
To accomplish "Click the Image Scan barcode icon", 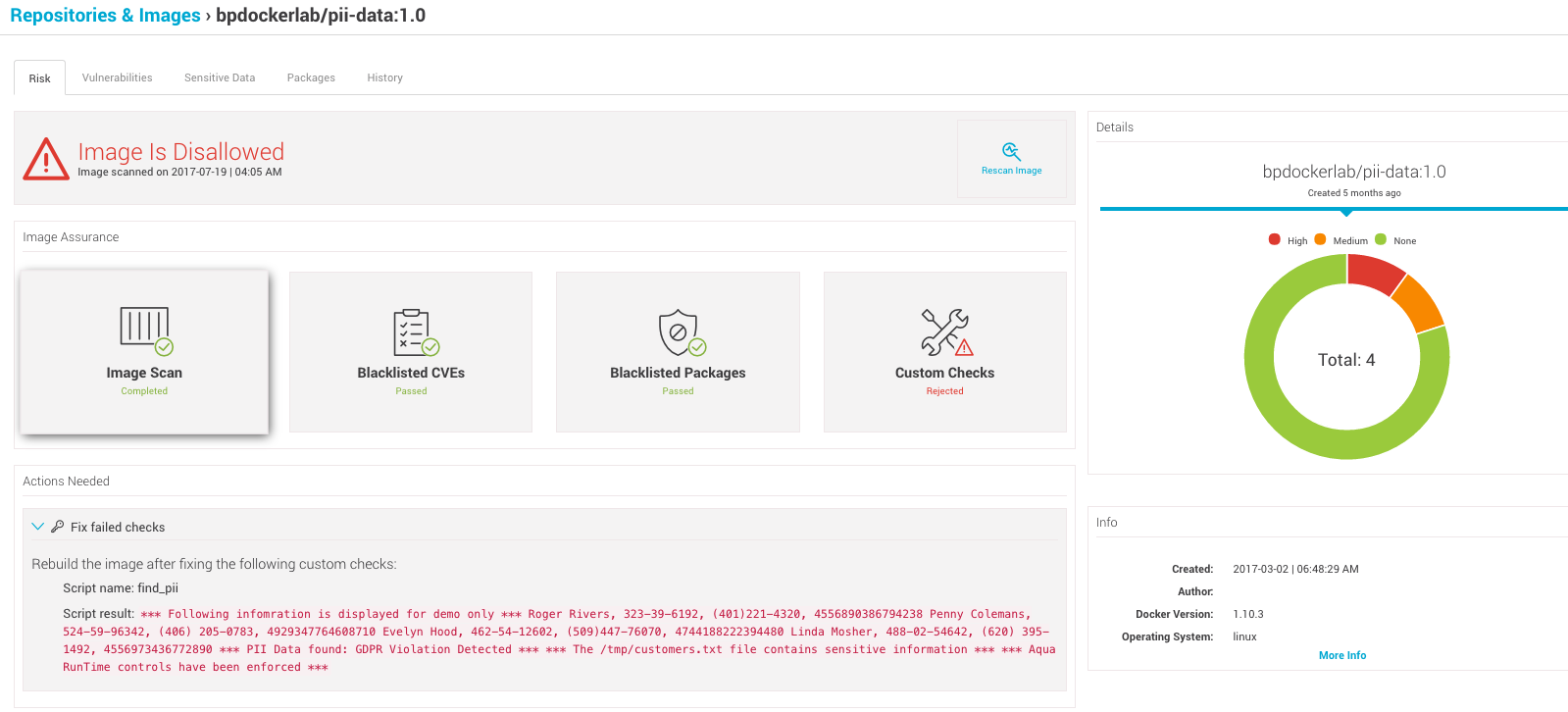I will coord(145,329).
